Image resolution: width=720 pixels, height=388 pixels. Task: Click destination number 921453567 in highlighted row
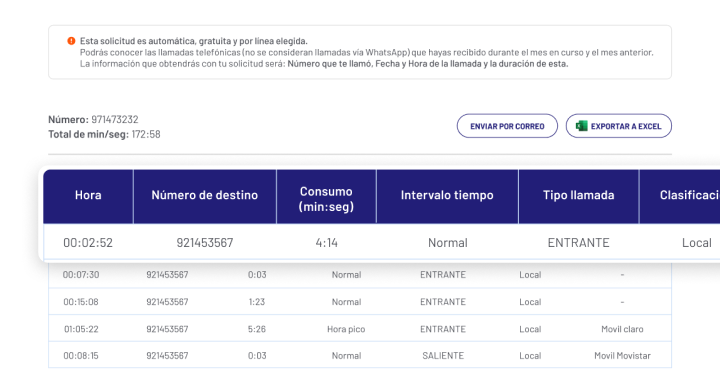coord(205,242)
